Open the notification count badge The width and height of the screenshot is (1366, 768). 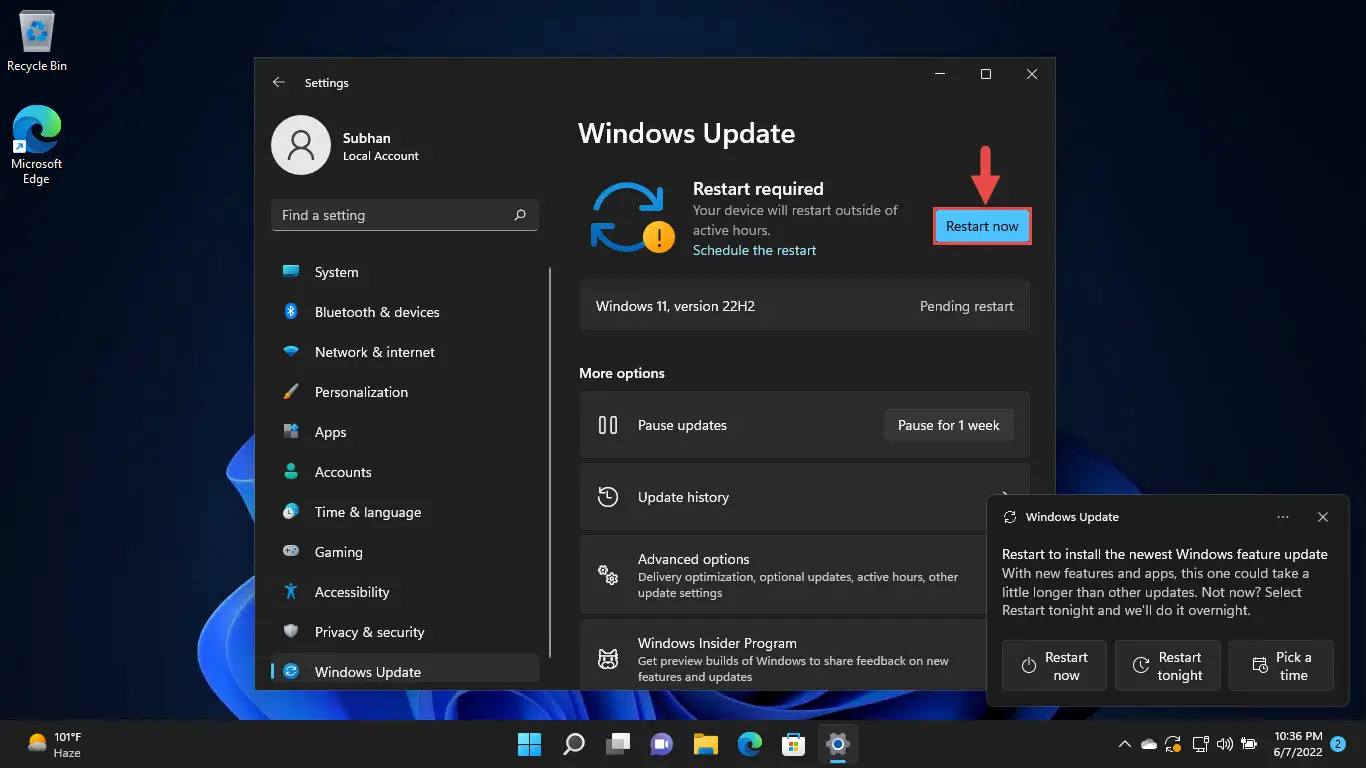tap(1338, 744)
